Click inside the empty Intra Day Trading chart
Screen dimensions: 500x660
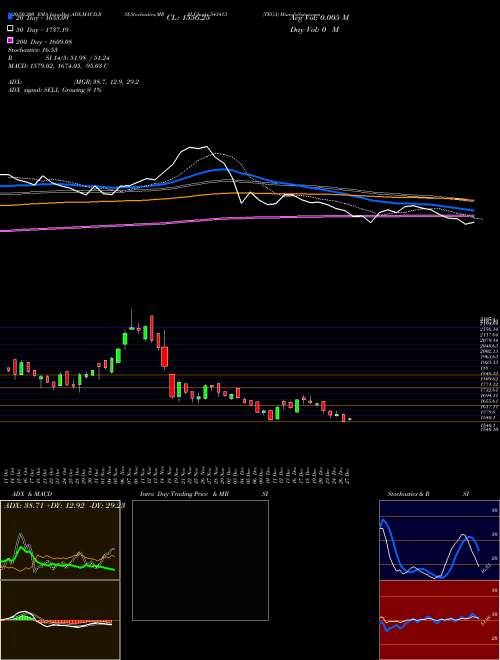[x=200, y=560]
